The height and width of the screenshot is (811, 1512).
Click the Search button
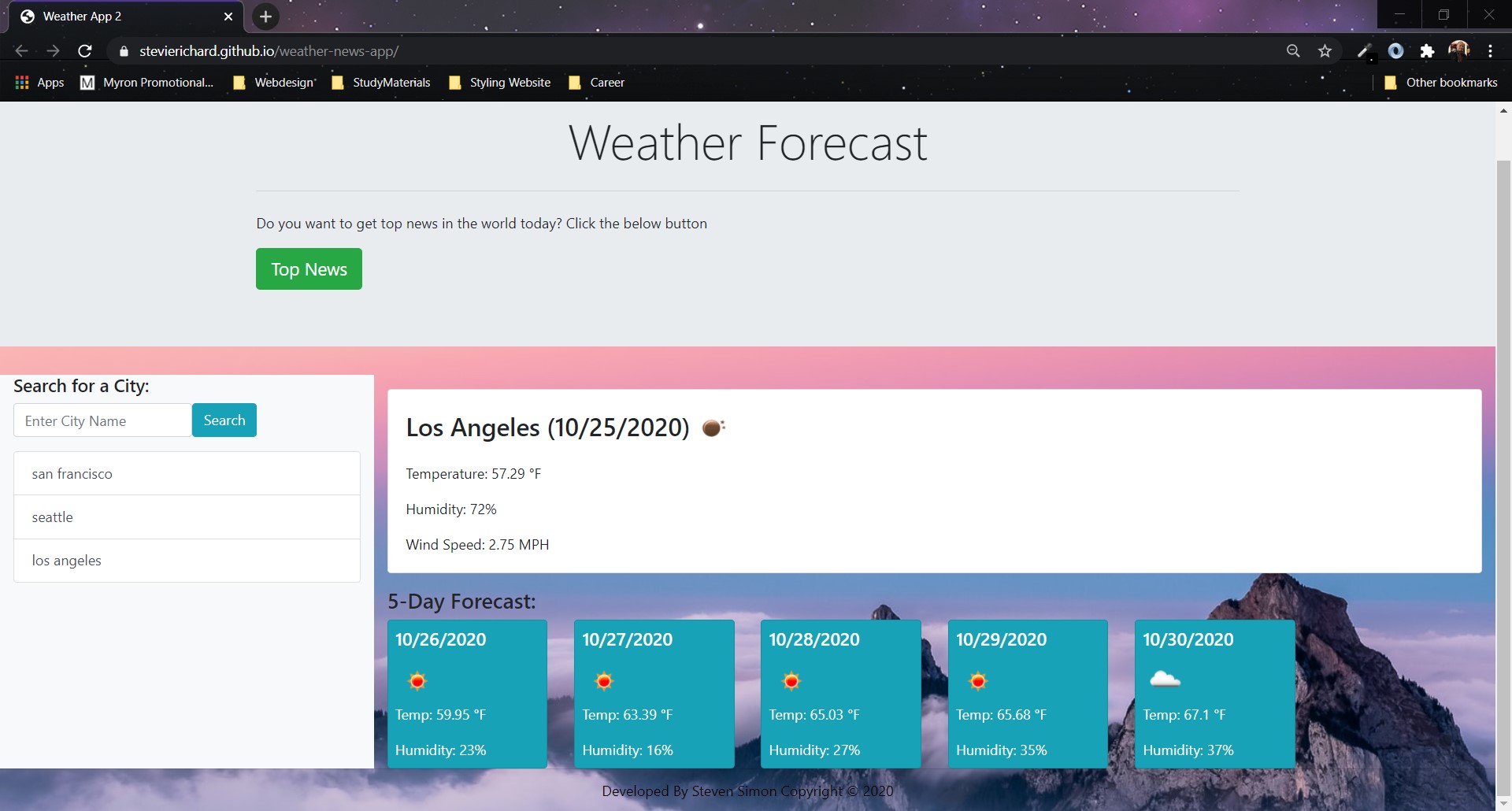click(x=224, y=420)
